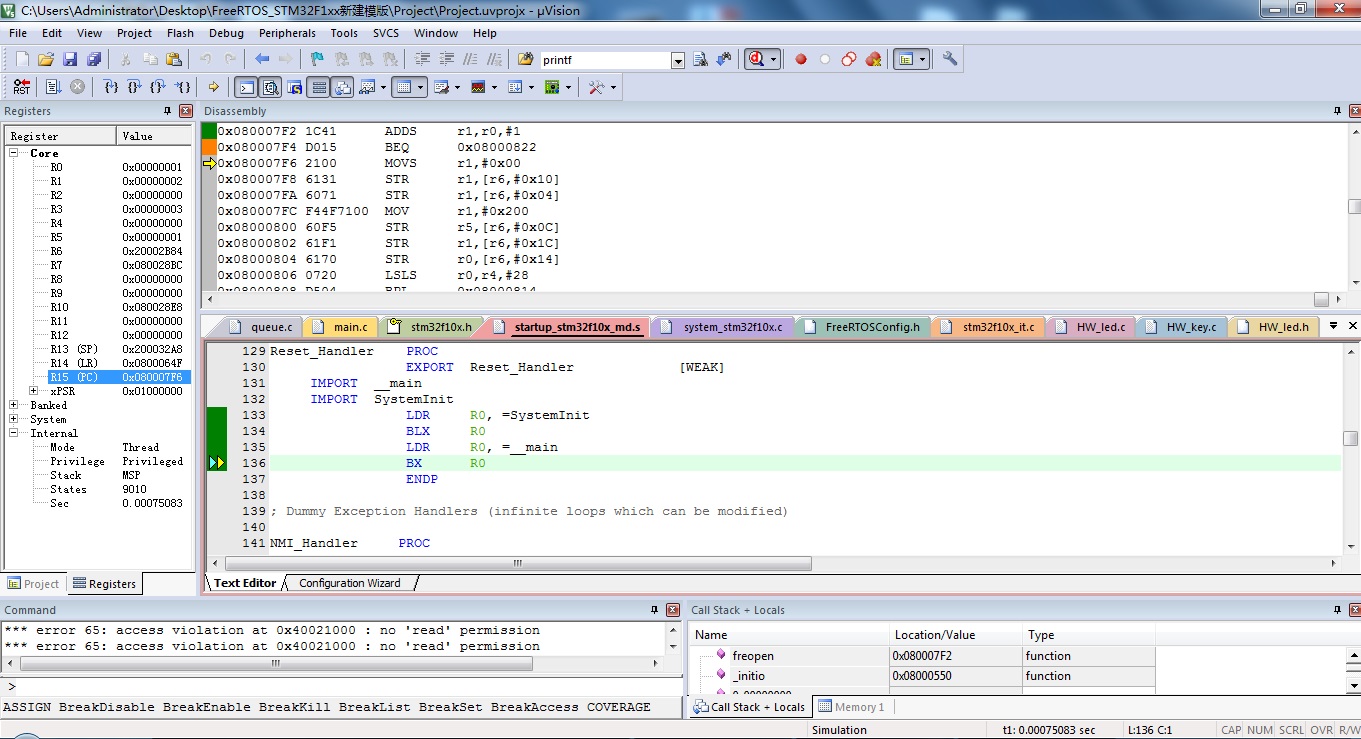The height and width of the screenshot is (739, 1361).
Task: Switch to the main.c editor tab
Action: tap(349, 327)
